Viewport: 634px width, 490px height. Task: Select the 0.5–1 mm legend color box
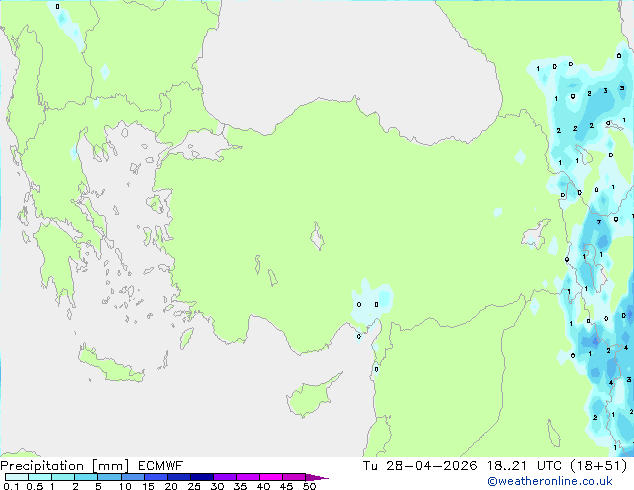pos(40,477)
